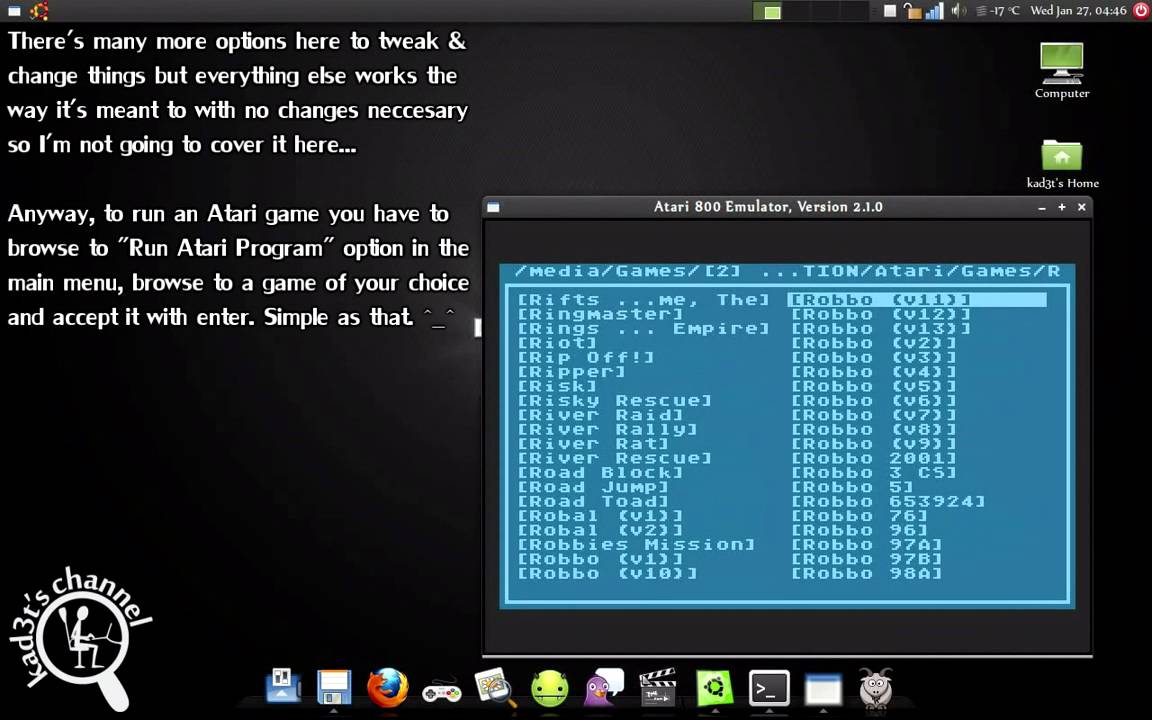Screen dimensions: 1152x720
Task: Open the clock showing Wed Jan 27, 04:46
Action: click(1078, 10)
